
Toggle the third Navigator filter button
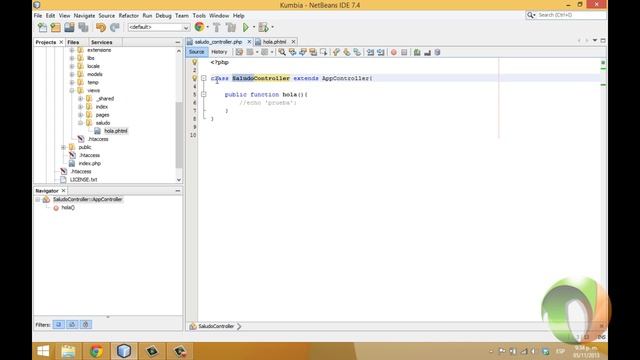tap(85, 324)
